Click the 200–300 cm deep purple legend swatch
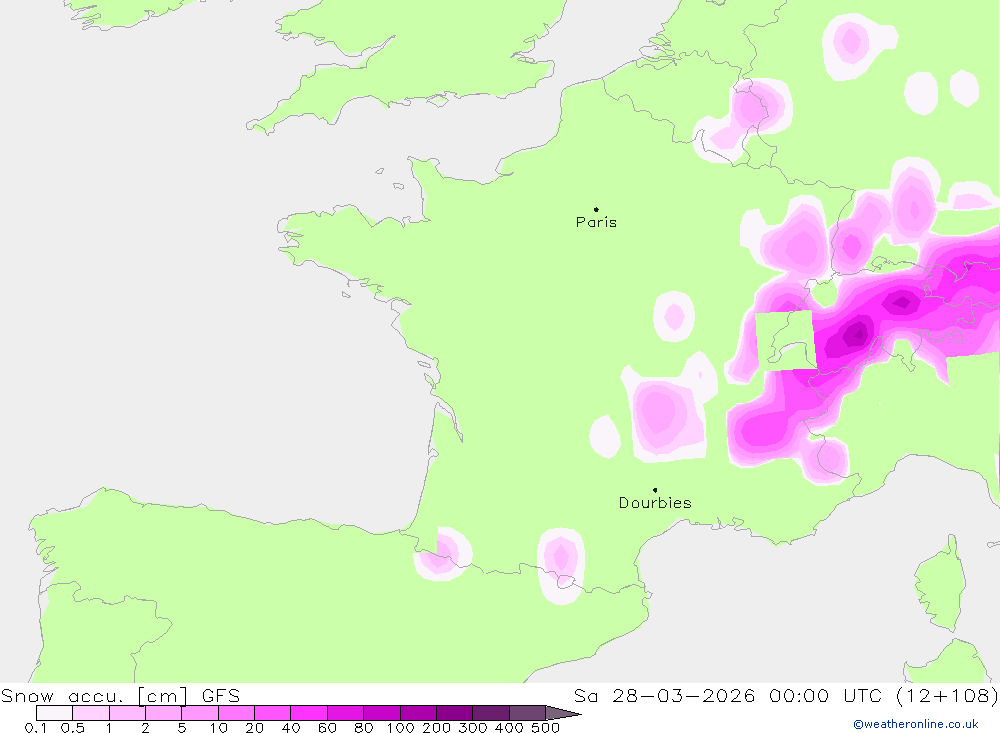The height and width of the screenshot is (733, 1000). 454,713
